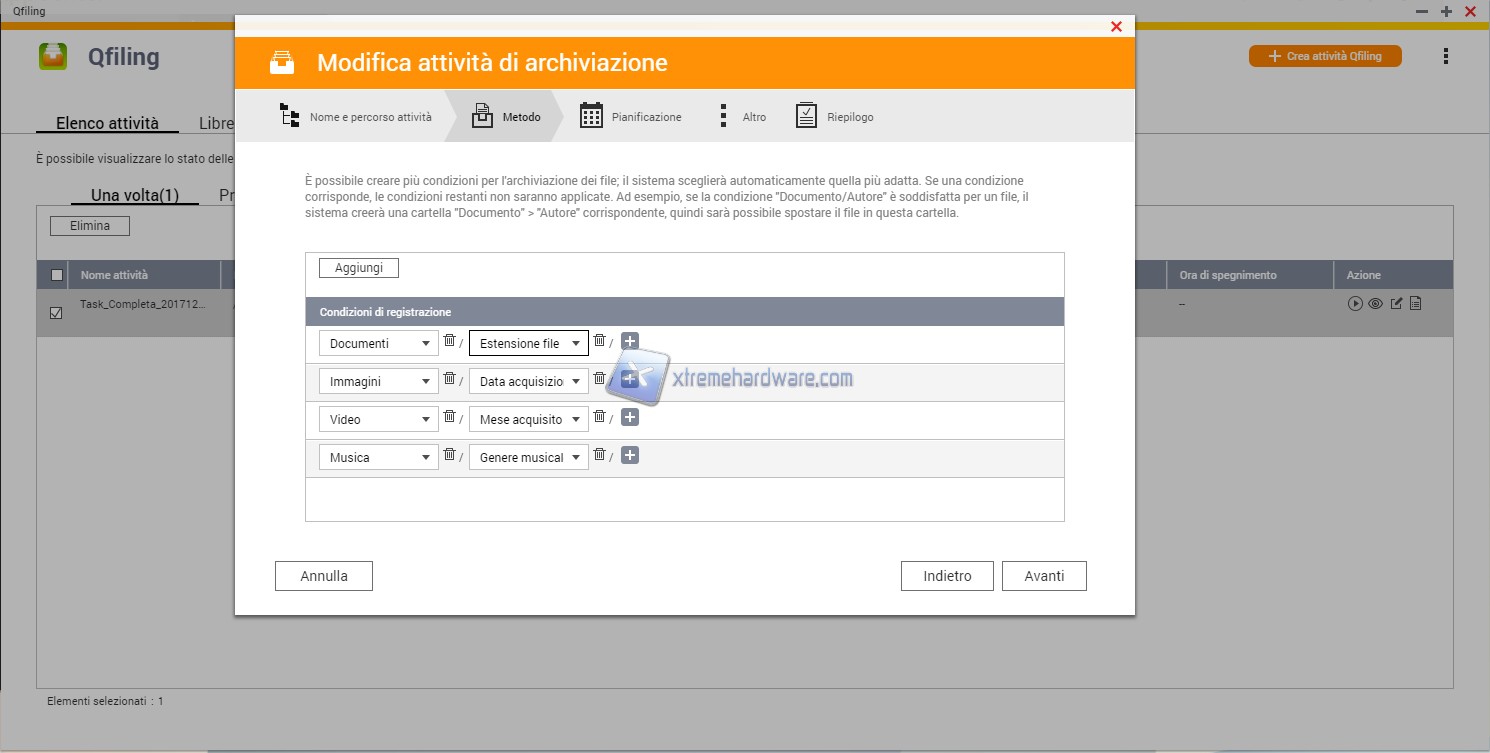Viewport: 1490px width, 753px height.
Task: Toggle the select-all checkbox in table header
Action: coord(57,275)
